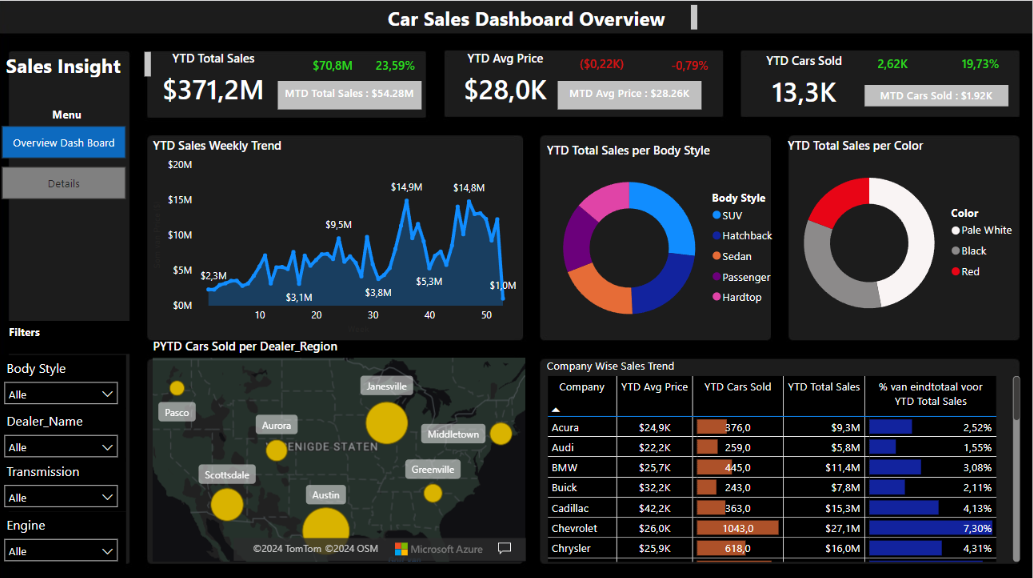Select the Janesville bubble on the map
The image size is (1033, 578).
(x=386, y=422)
